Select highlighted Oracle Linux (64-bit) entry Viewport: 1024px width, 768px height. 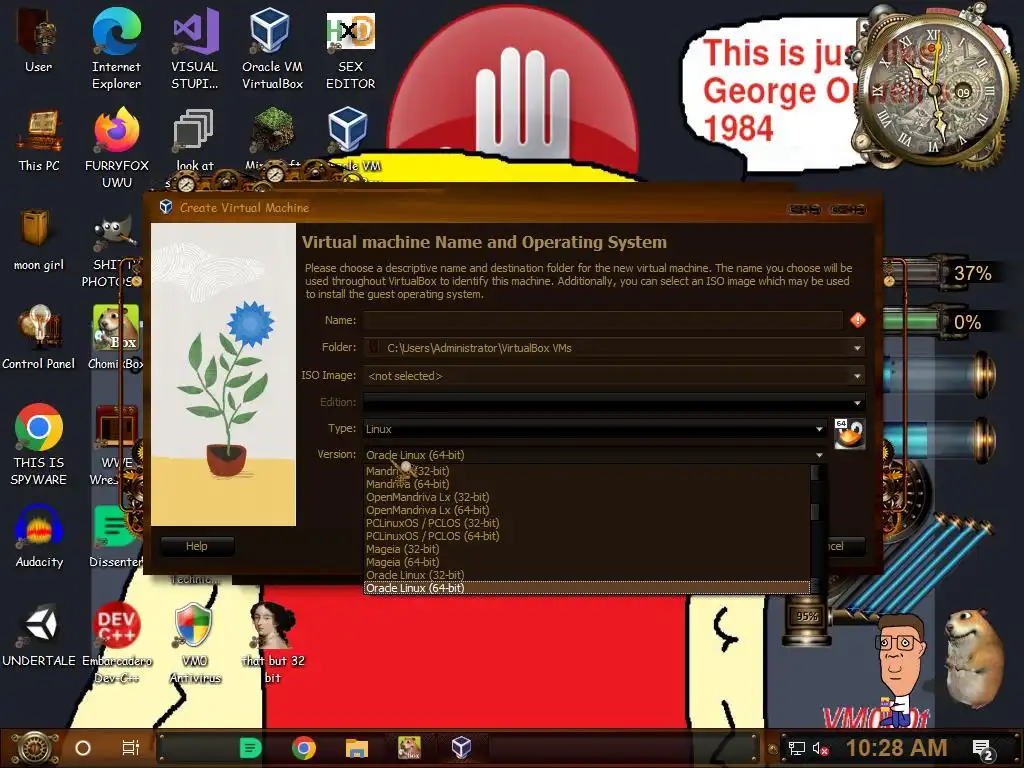tap(586, 588)
